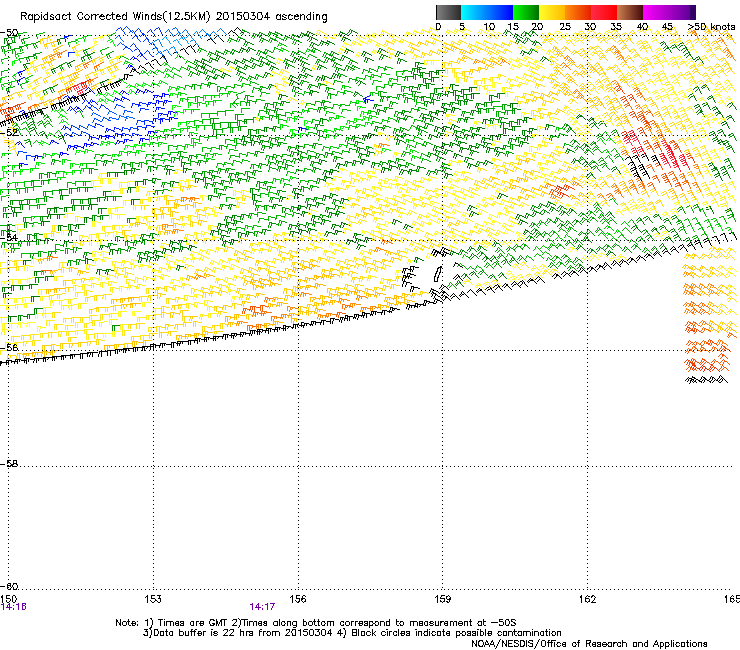
Task: Click the purple '14:16' time stamp
Action: pyautogui.click(x=14, y=607)
